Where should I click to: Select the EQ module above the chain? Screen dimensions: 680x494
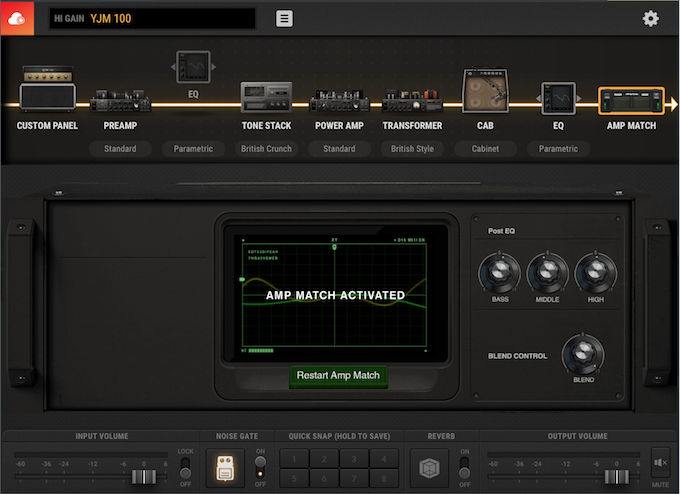pos(193,67)
